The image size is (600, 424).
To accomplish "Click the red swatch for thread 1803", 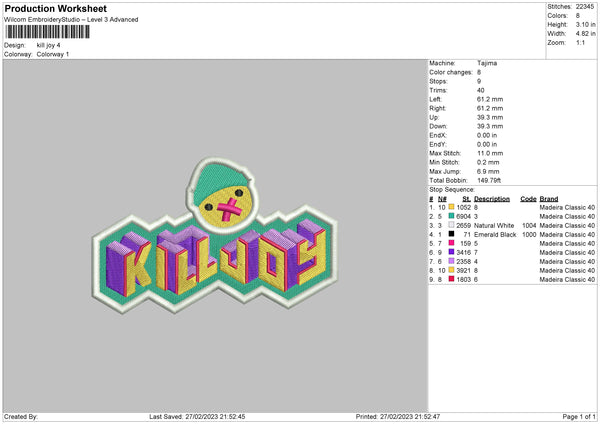I will [x=451, y=279].
